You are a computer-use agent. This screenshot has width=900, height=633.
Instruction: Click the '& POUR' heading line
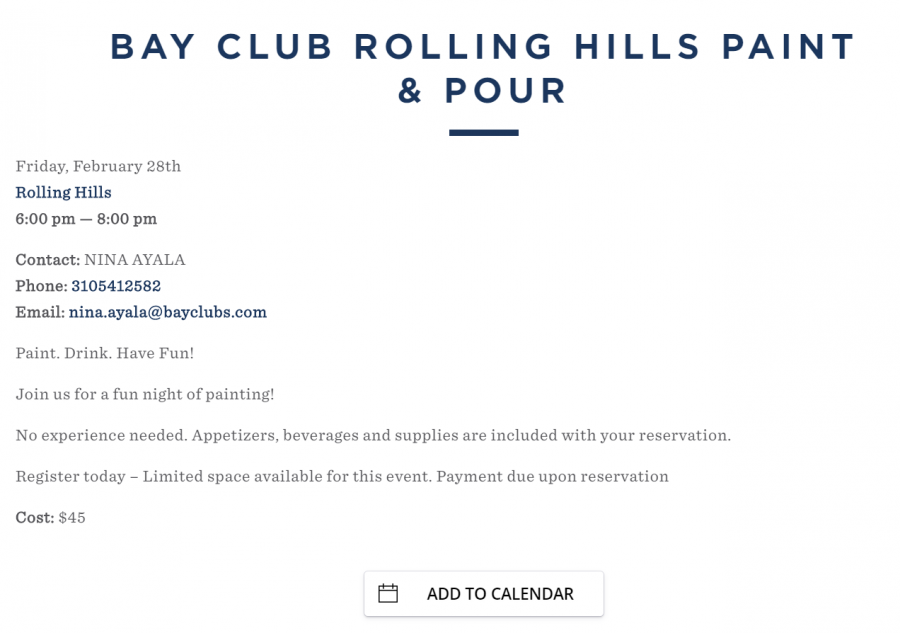(x=483, y=91)
